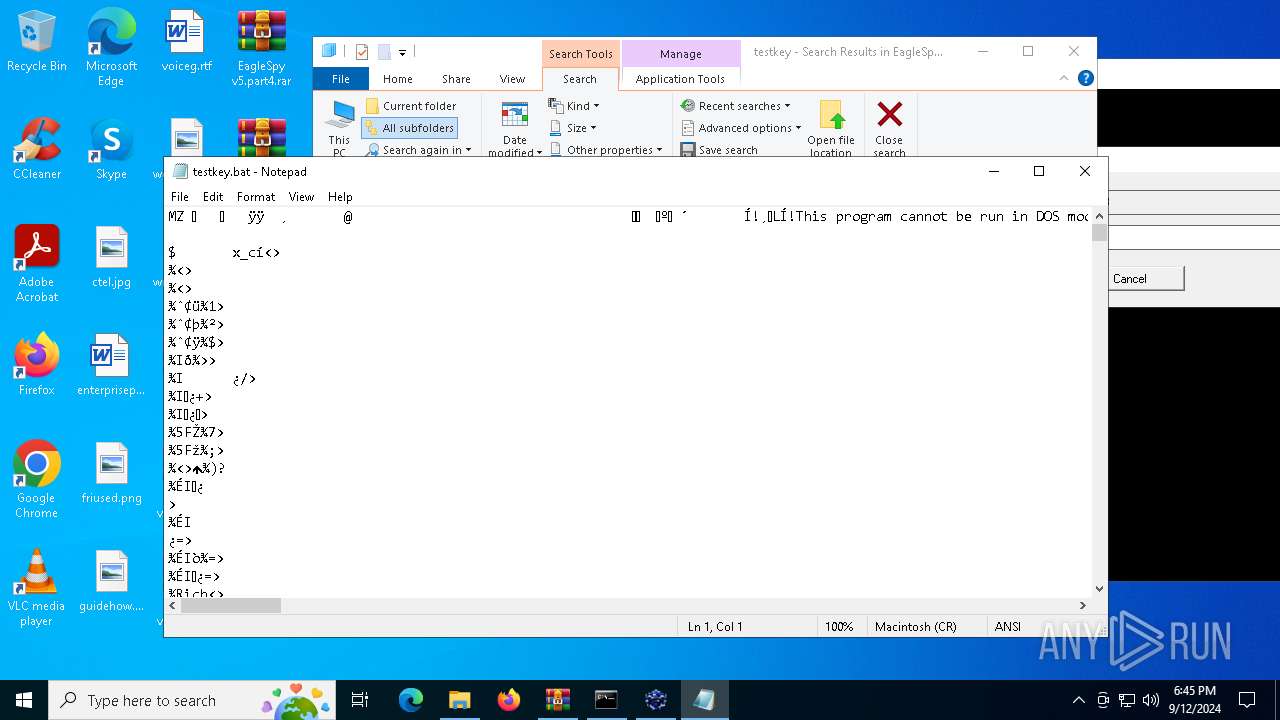Open ctel.jpg image file on desktop

pos(111,258)
